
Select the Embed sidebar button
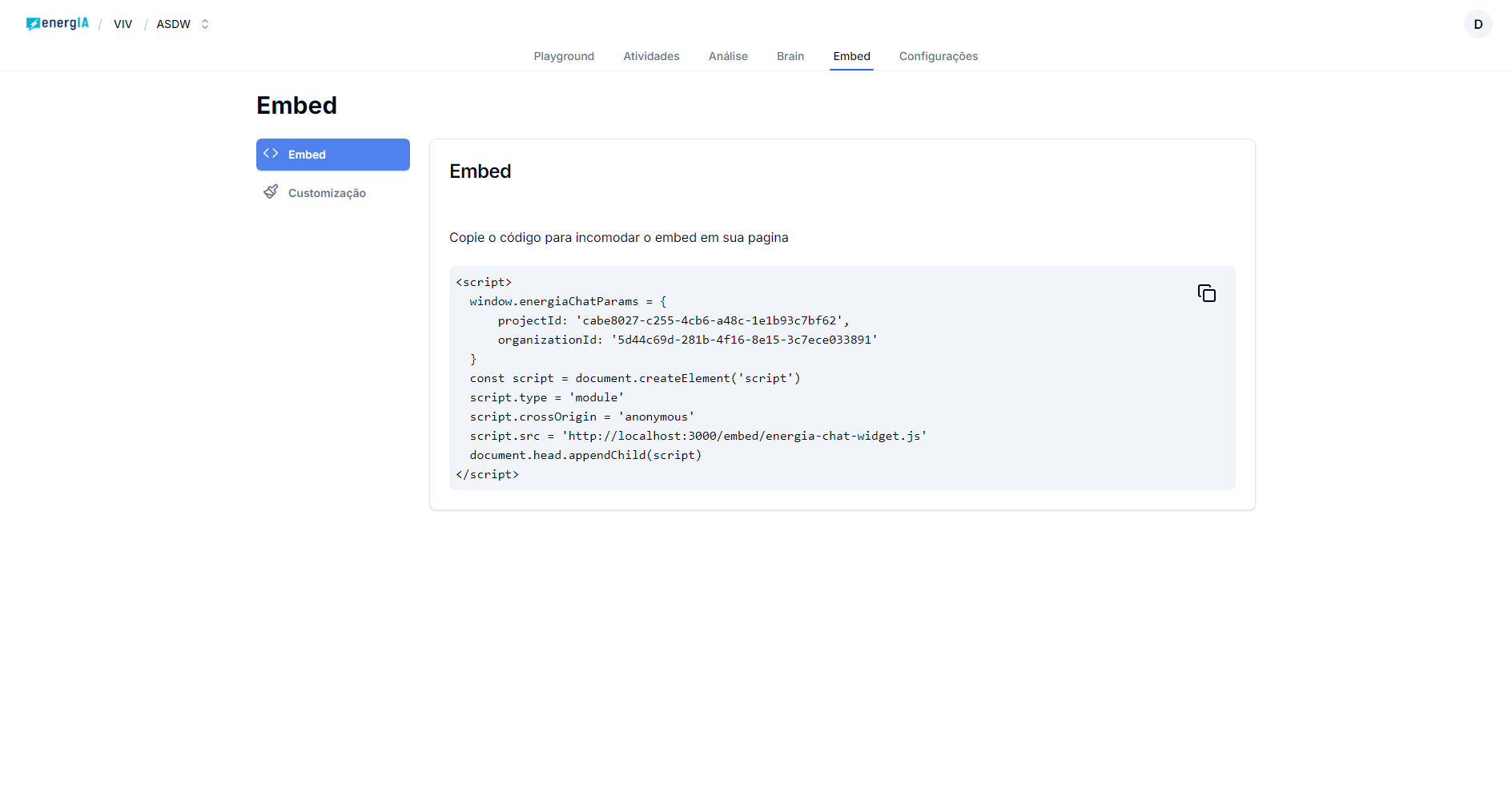coord(333,155)
